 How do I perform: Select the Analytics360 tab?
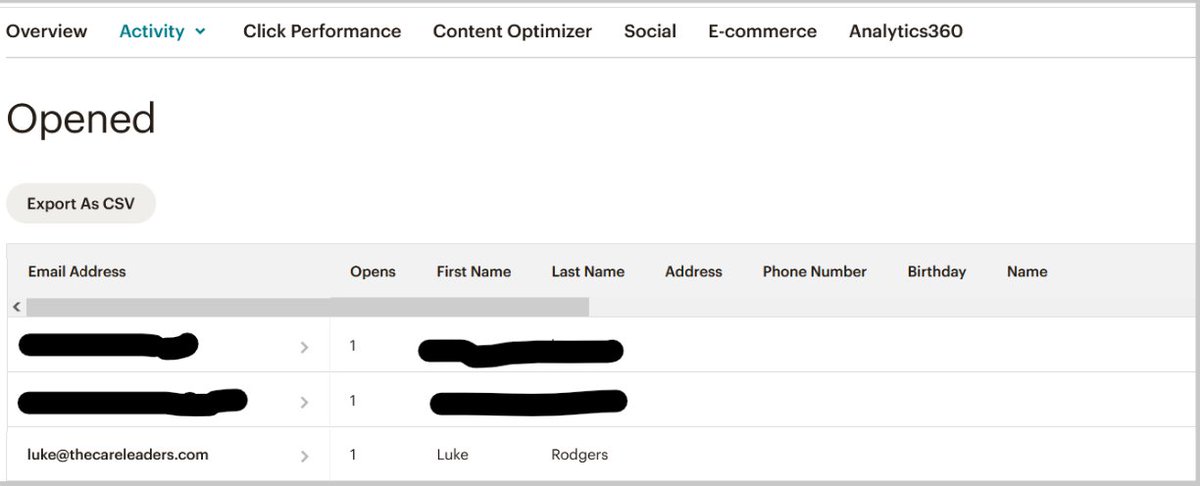tap(906, 31)
